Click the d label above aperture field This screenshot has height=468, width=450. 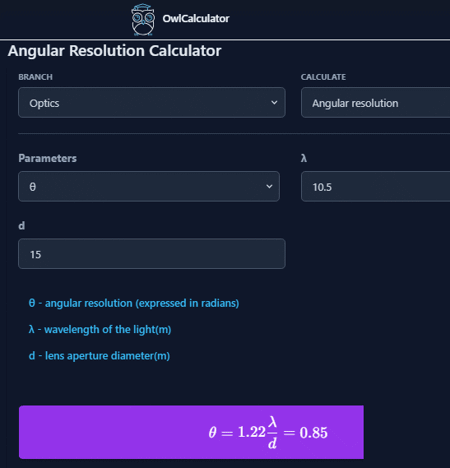coord(22,226)
